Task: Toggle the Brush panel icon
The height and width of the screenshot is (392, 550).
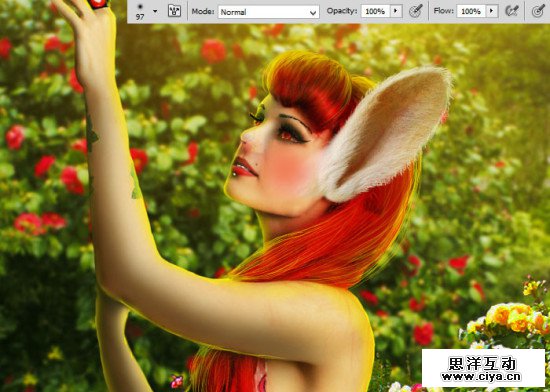Action: 174,11
